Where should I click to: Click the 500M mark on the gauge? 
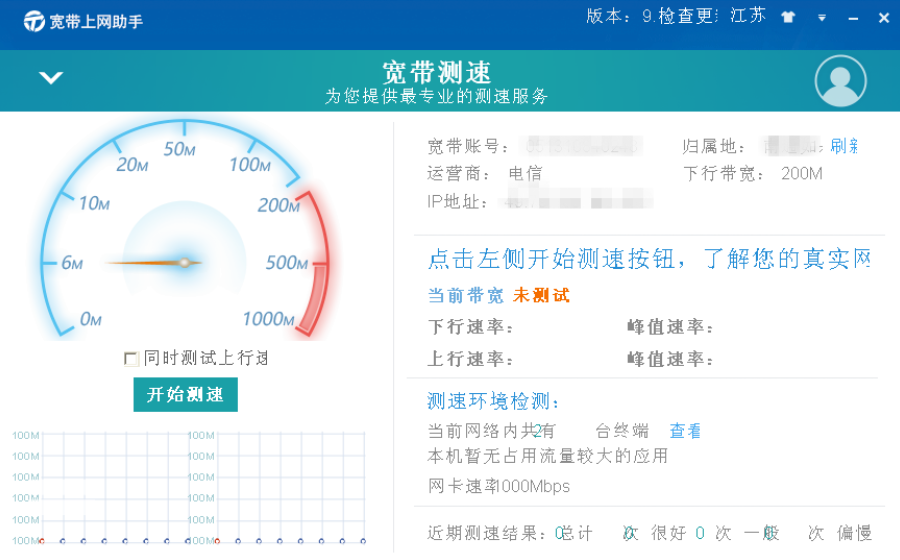[287, 263]
